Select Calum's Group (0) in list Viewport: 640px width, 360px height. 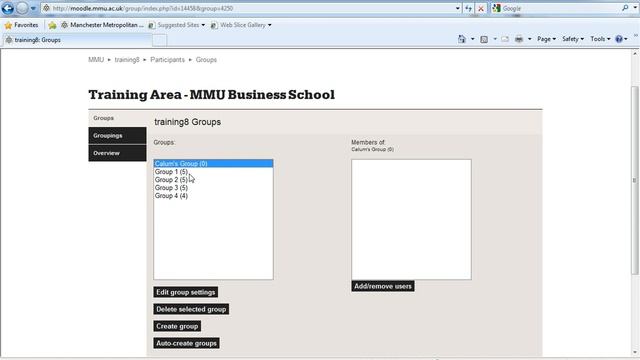[213, 163]
